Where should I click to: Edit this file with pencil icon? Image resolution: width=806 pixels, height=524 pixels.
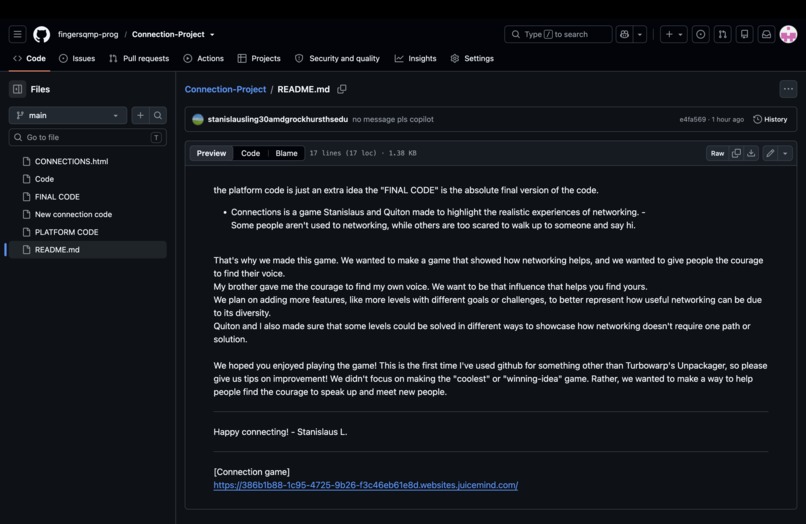[x=770, y=153]
